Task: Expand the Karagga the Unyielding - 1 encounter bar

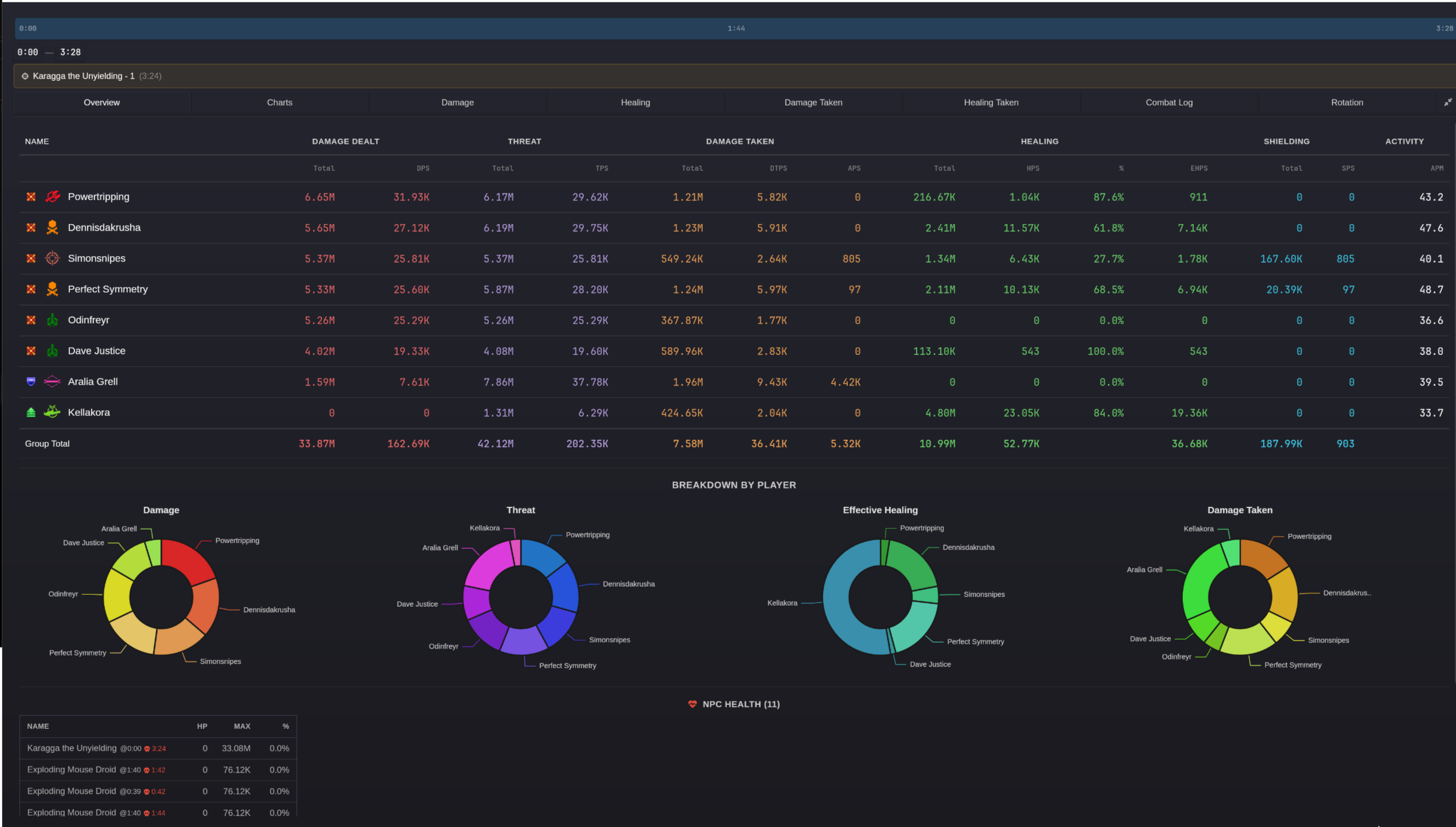Action: click(x=734, y=76)
